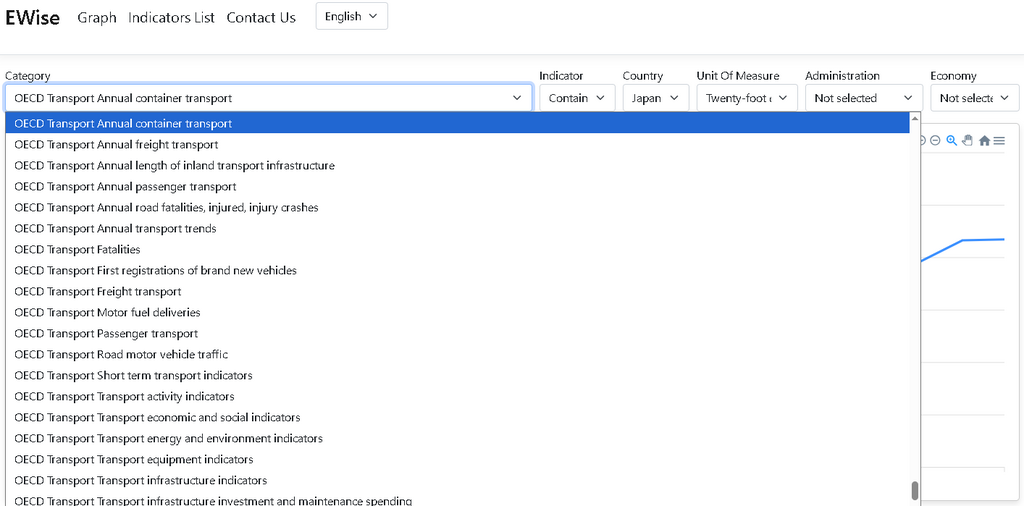1024x506 pixels.
Task: Open the Administration dropdown
Action: point(863,98)
